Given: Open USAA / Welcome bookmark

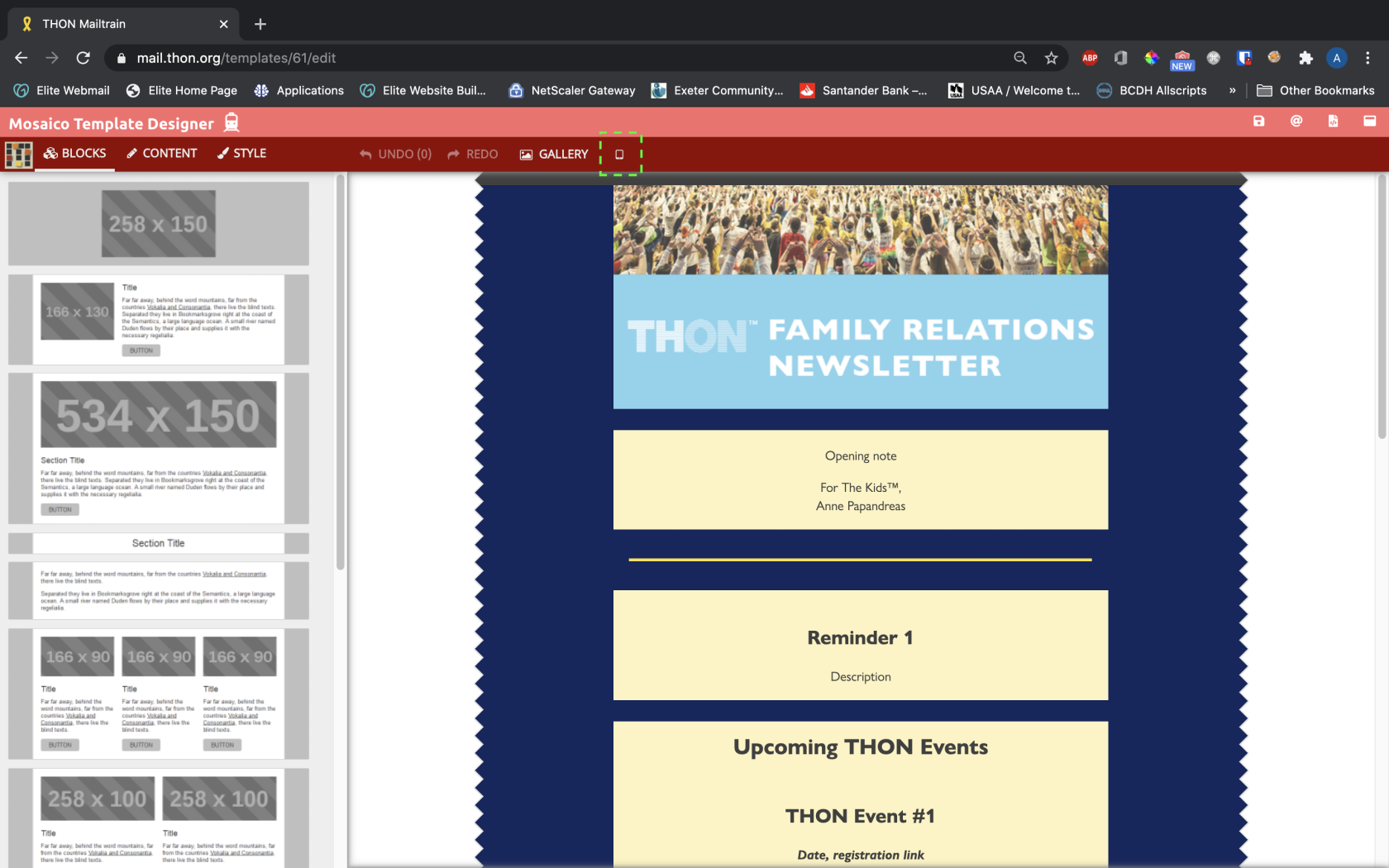Looking at the screenshot, I should click(x=1014, y=90).
